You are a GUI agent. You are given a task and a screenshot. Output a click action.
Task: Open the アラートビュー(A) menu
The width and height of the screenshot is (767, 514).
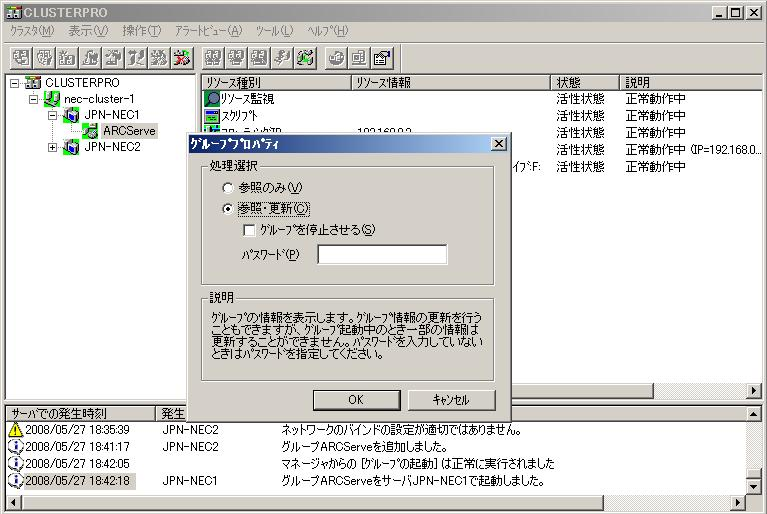[208, 31]
